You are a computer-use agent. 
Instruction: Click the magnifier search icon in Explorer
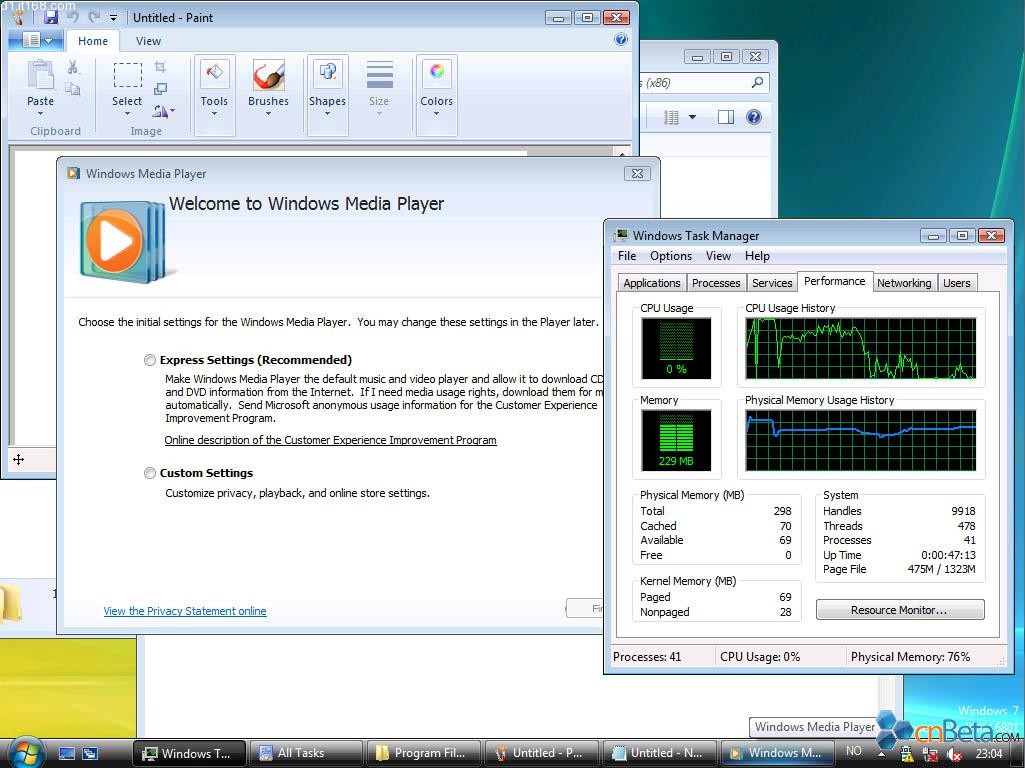757,82
